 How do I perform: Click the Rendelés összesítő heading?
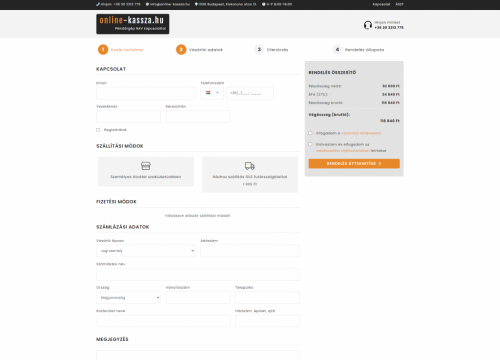332,72
